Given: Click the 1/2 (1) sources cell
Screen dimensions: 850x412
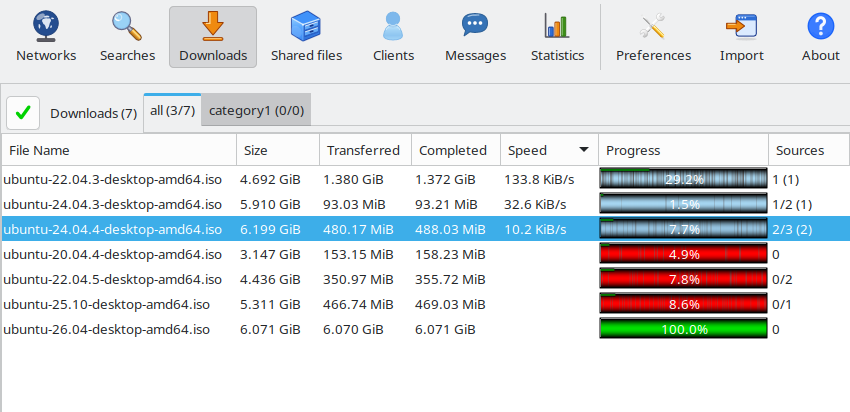Looking at the screenshot, I should pos(792,204).
